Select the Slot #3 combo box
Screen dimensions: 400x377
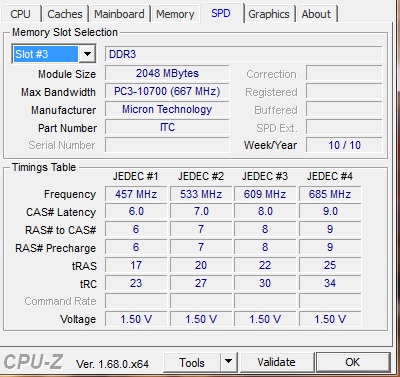[x=54, y=54]
